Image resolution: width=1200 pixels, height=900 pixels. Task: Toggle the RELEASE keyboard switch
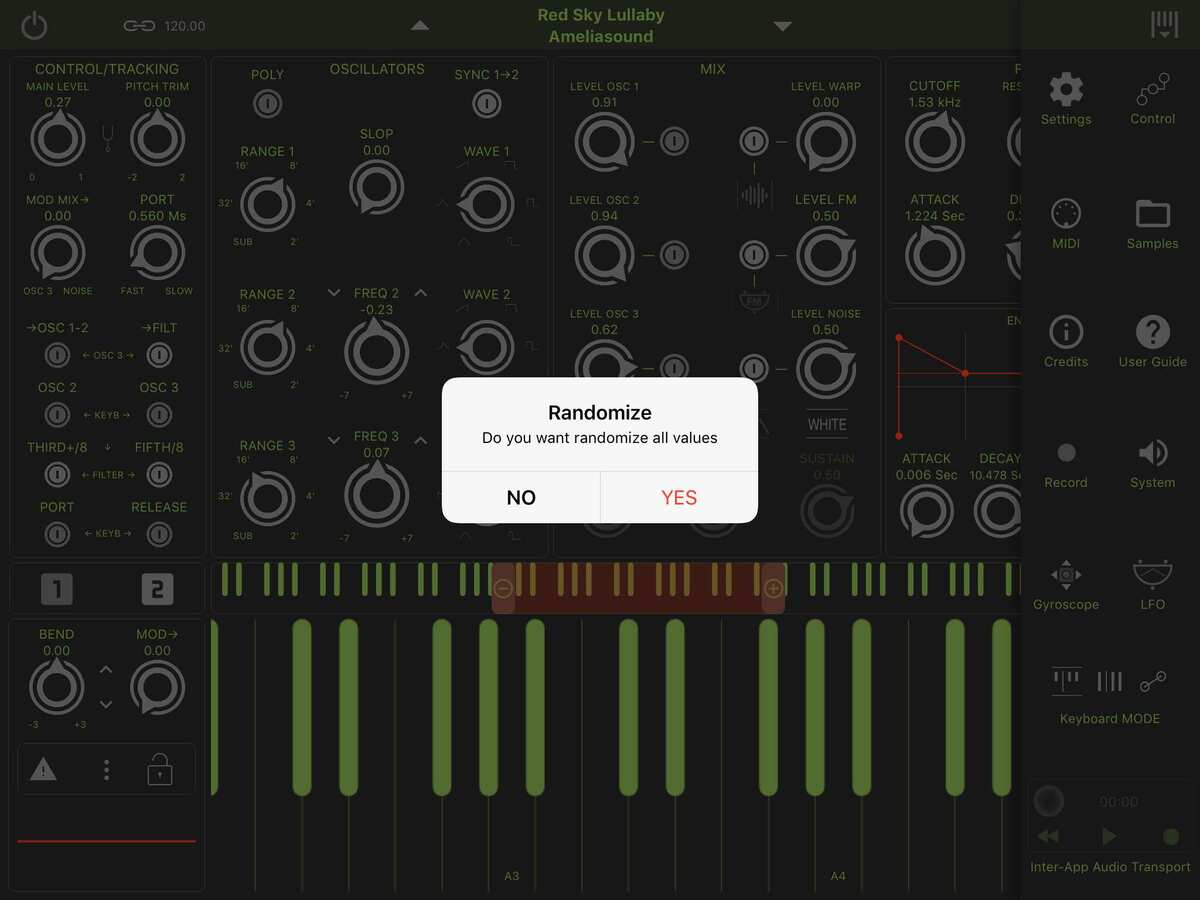(159, 534)
